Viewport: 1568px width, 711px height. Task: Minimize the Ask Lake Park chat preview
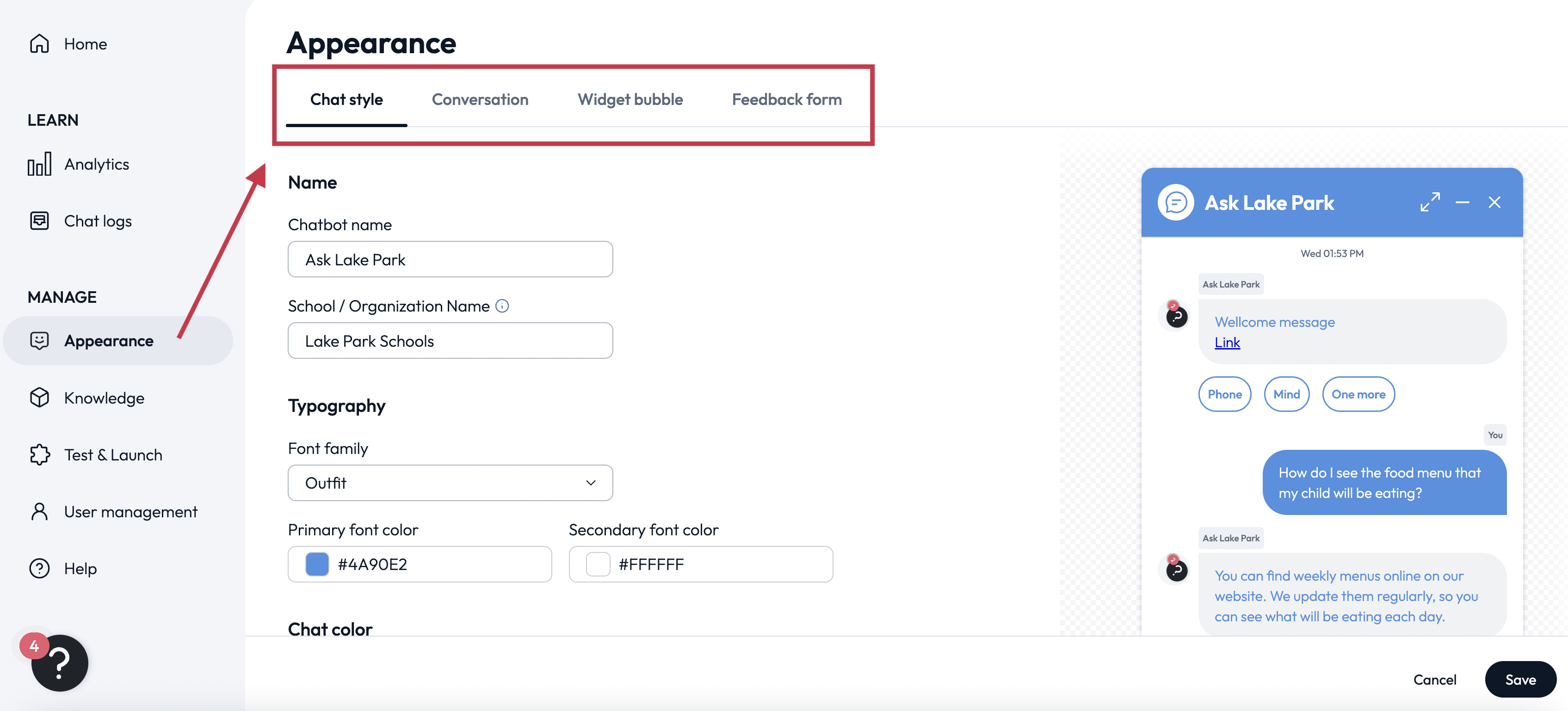pos(1463,202)
